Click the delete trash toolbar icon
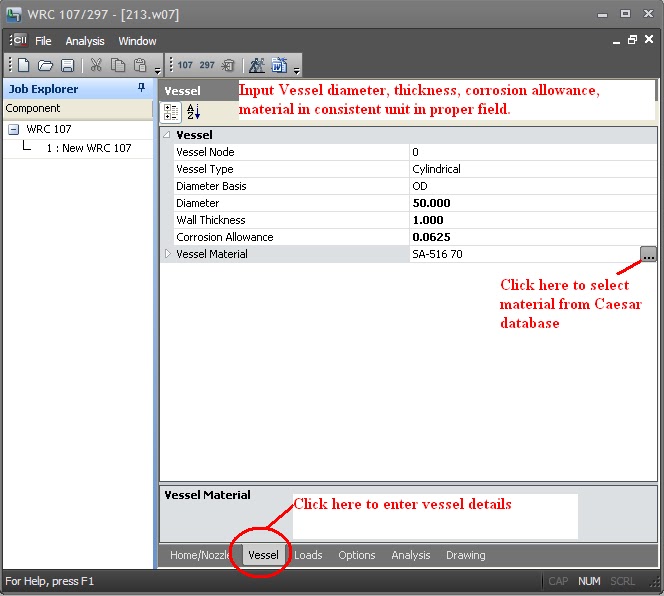Viewport: 664px width, 596px height. (x=228, y=65)
